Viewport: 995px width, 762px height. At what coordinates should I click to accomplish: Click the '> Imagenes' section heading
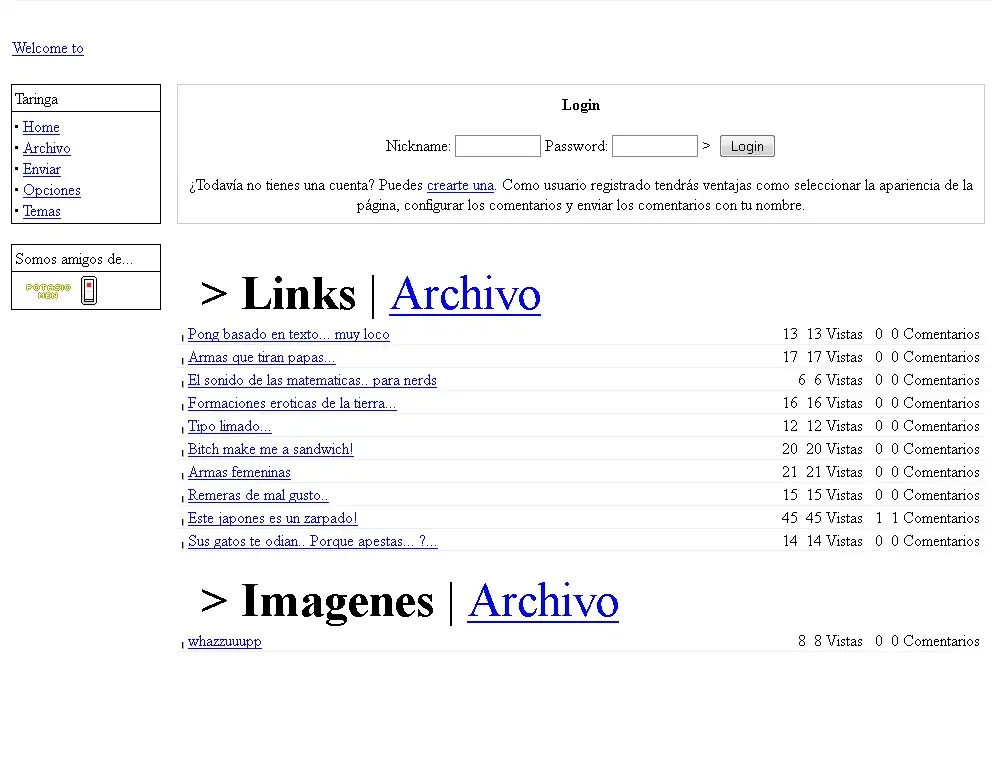[317, 601]
